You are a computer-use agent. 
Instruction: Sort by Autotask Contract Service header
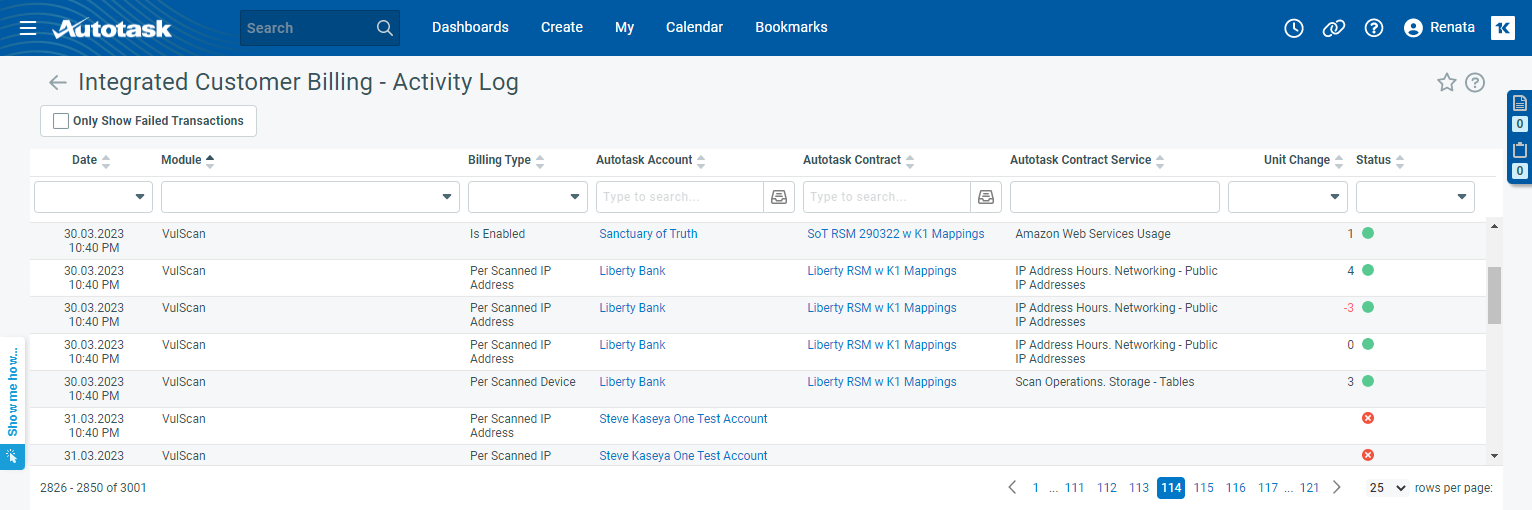(1088, 160)
